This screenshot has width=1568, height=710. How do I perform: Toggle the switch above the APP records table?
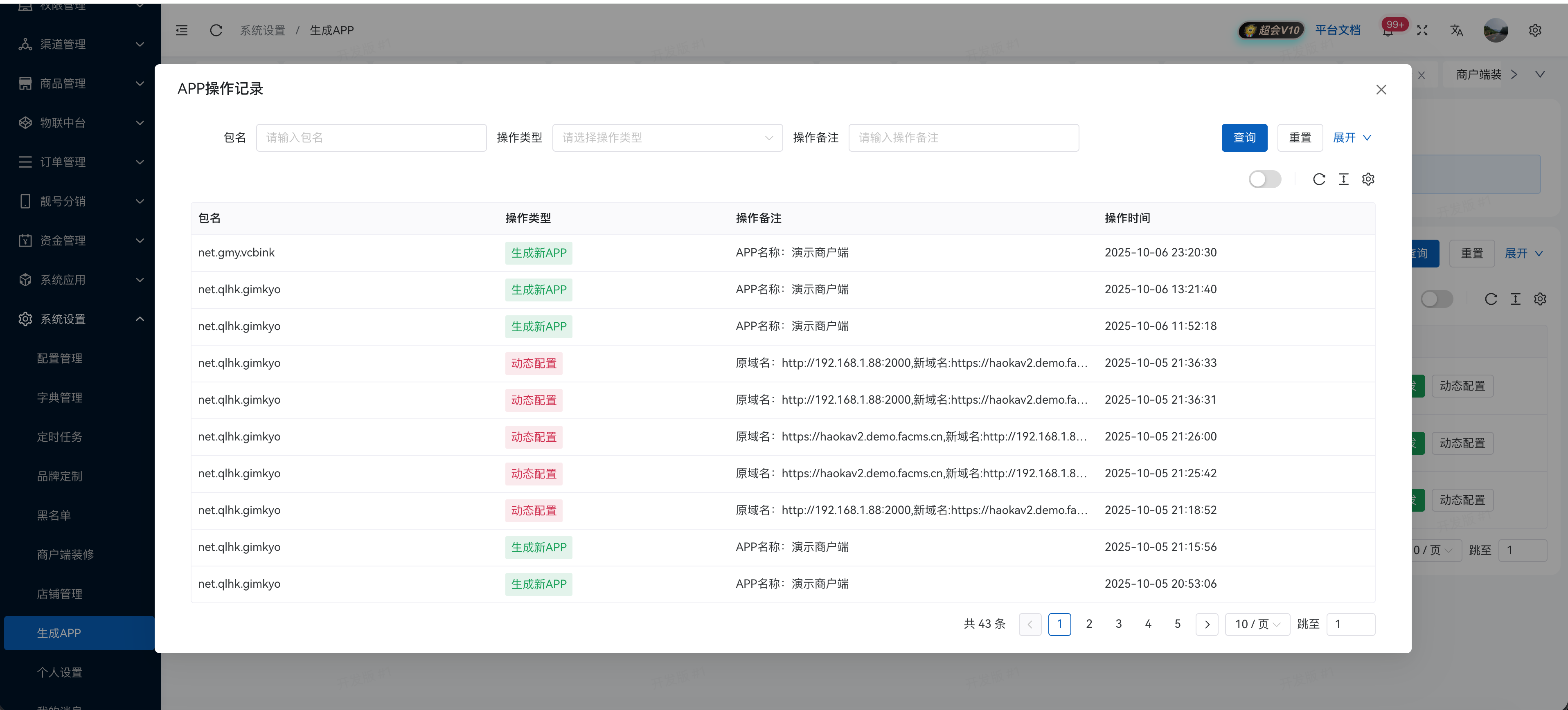(x=1264, y=180)
